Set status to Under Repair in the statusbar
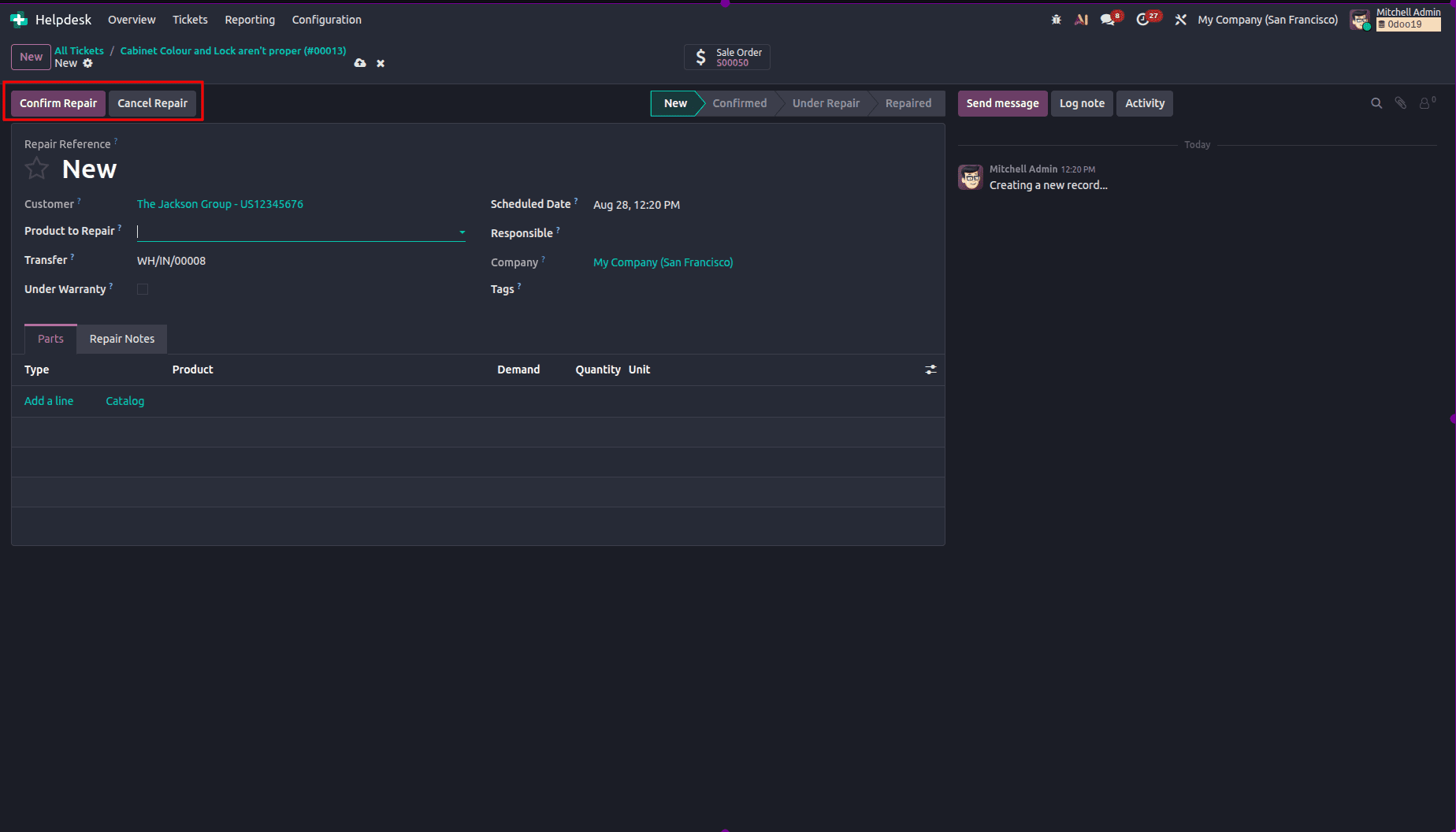Viewport: 1456px width, 832px height. point(826,103)
